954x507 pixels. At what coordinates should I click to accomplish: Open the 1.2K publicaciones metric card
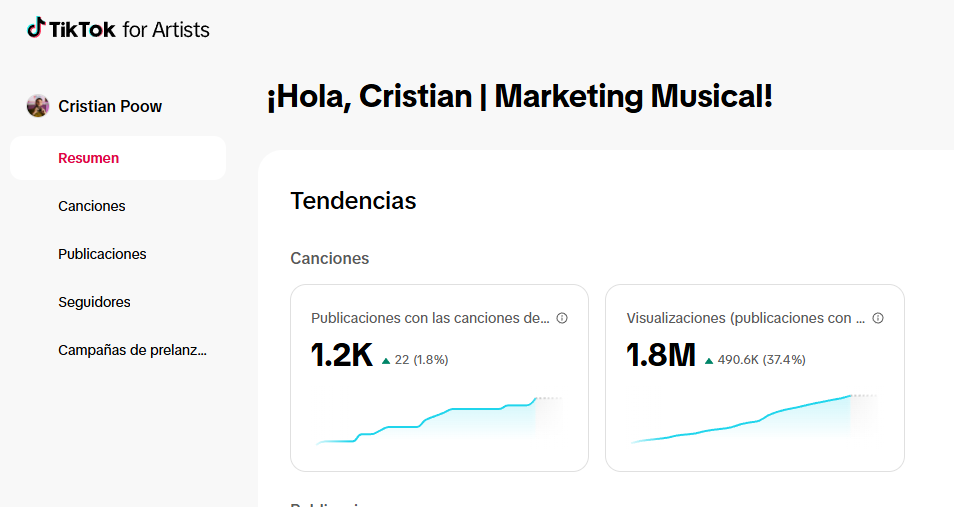tap(439, 378)
